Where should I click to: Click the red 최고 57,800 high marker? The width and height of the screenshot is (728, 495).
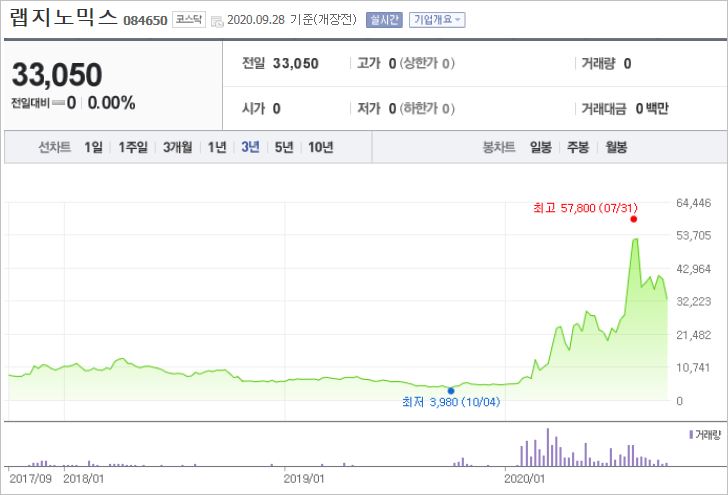click(634, 219)
